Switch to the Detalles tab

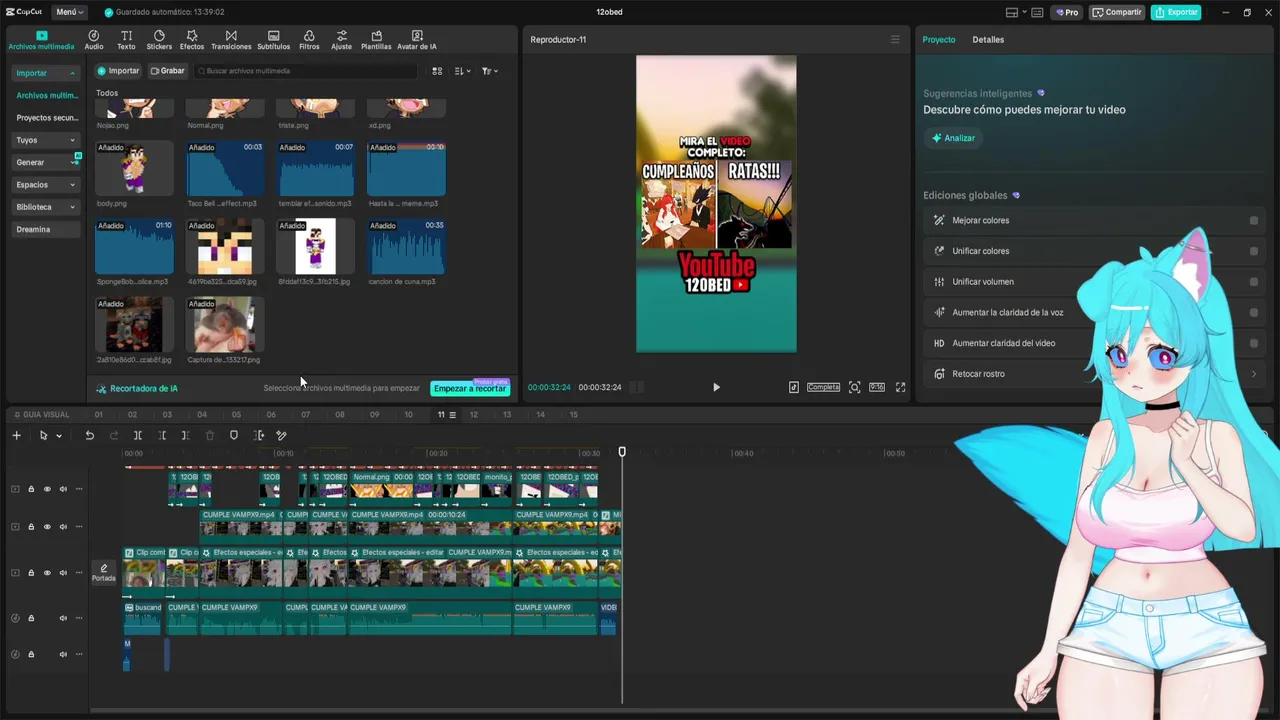point(988,40)
